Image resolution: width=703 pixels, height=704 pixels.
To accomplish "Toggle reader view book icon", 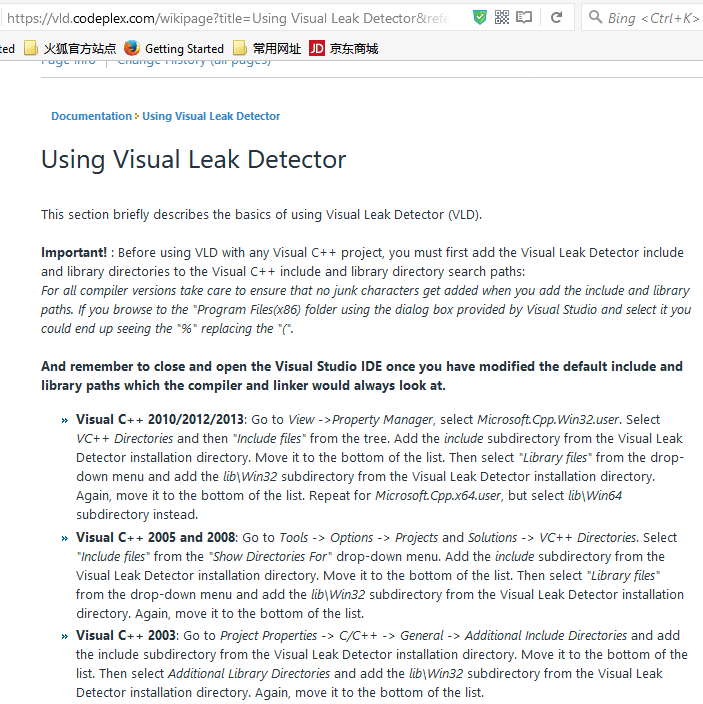I will tap(524, 18).
